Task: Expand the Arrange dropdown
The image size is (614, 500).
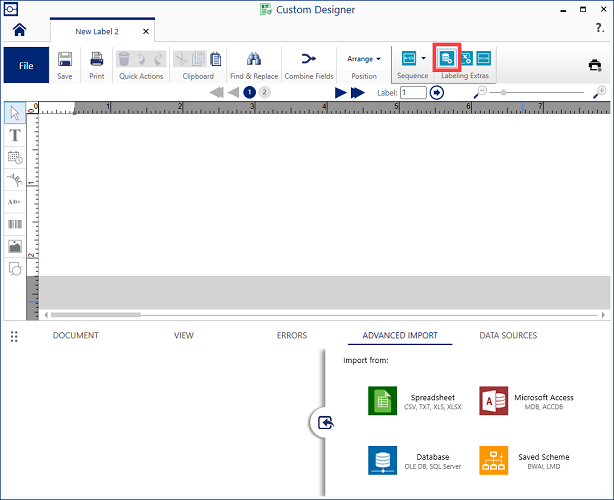Action: click(364, 59)
